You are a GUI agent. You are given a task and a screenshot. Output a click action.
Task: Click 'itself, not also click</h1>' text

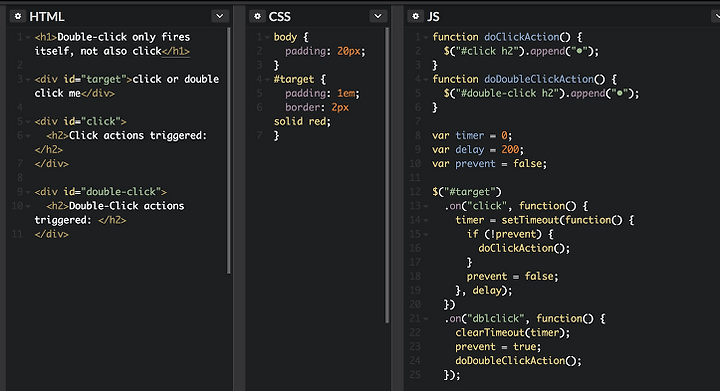coord(112,51)
